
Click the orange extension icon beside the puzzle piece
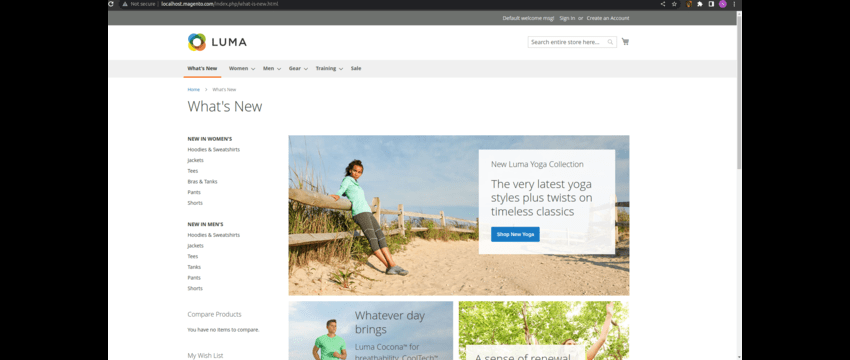tap(690, 4)
